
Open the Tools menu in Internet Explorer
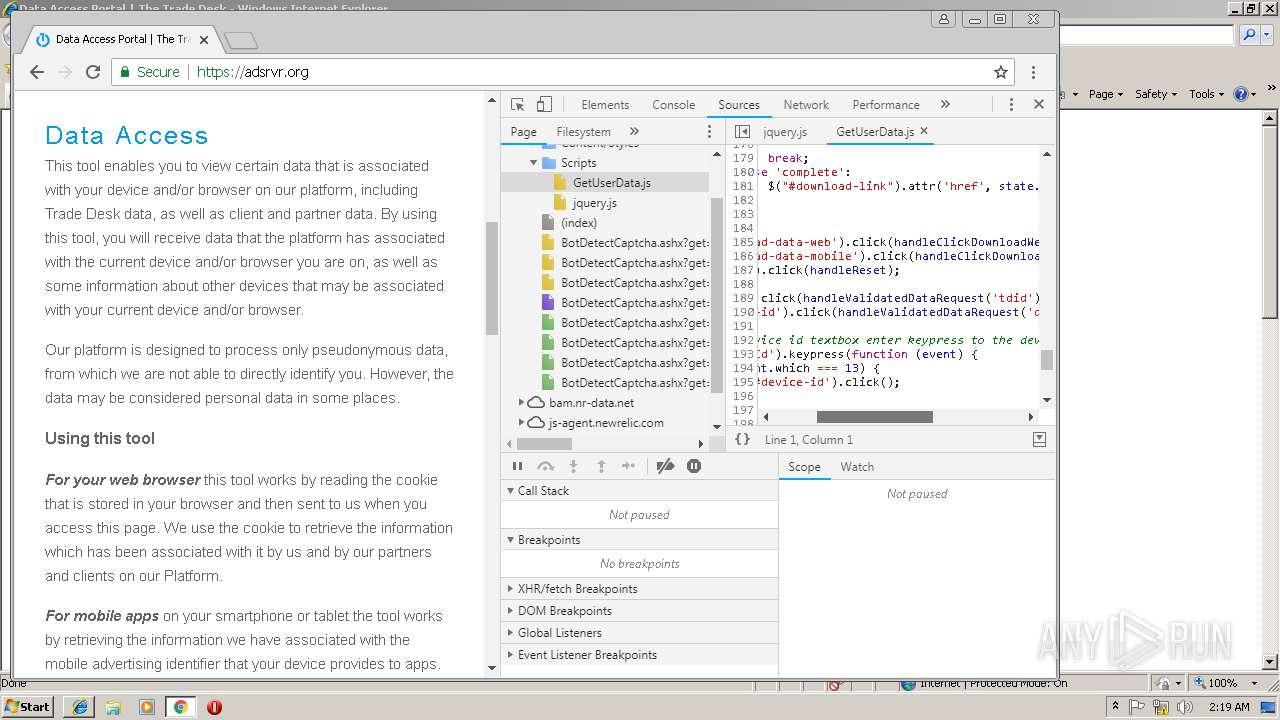point(1206,94)
